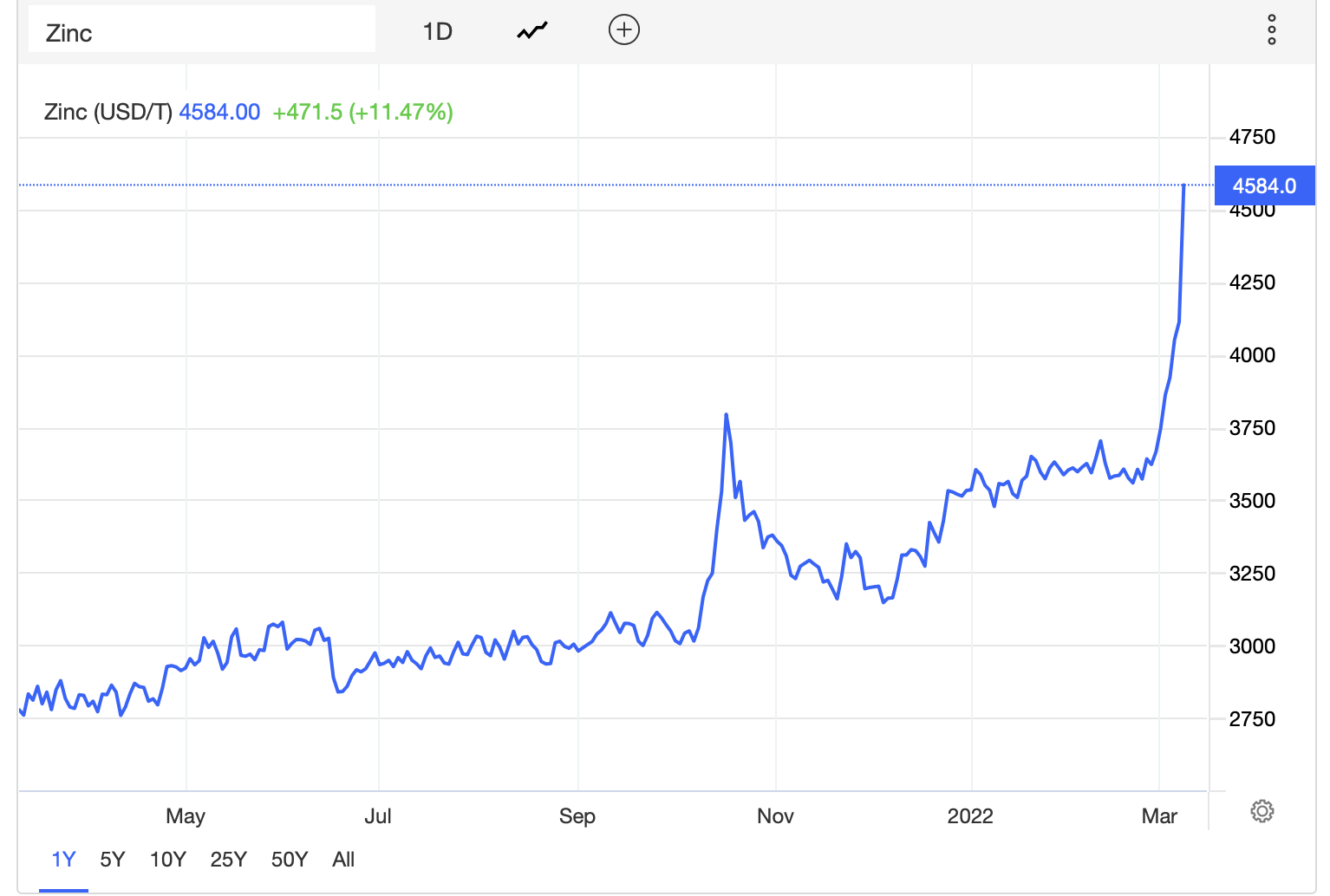Open the three-dot options menu
The image size is (1330, 896).
point(1271,29)
